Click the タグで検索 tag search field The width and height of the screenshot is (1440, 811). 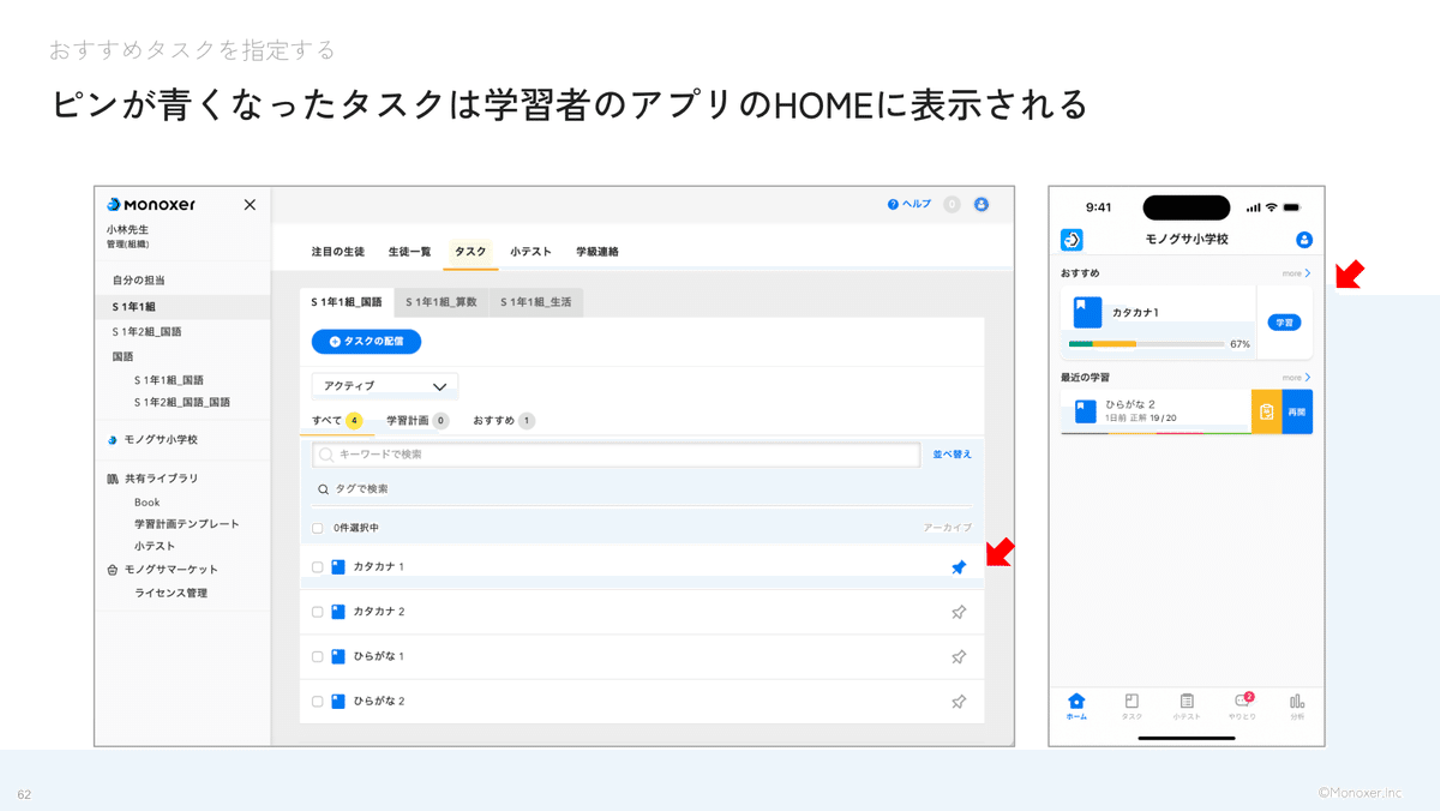point(642,490)
